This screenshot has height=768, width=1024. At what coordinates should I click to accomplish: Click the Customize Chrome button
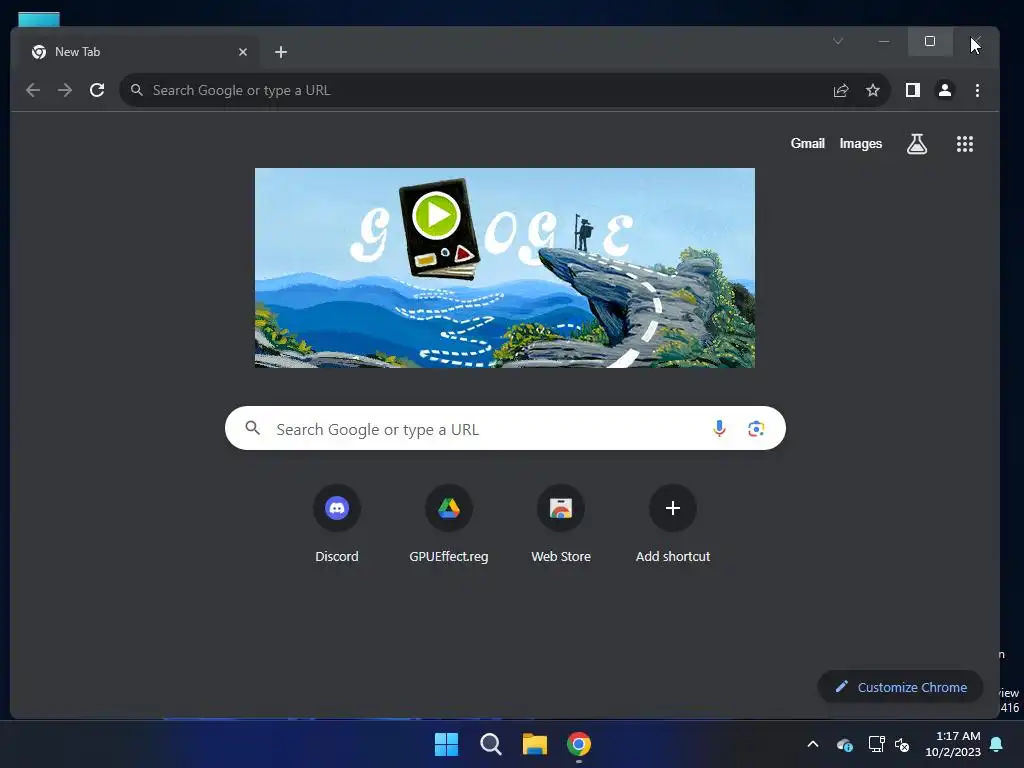[901, 687]
